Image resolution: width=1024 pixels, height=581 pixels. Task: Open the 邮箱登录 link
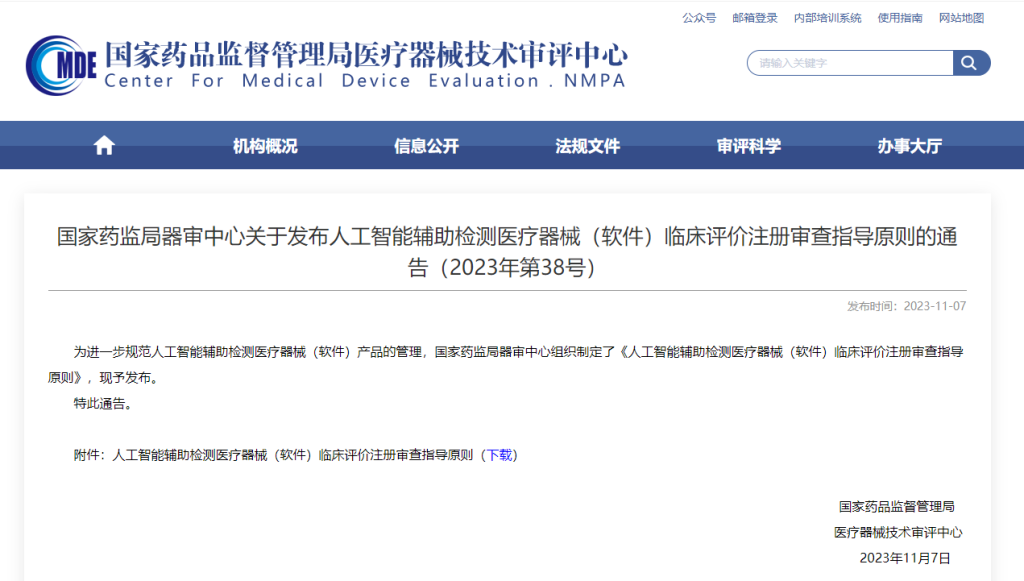point(755,18)
